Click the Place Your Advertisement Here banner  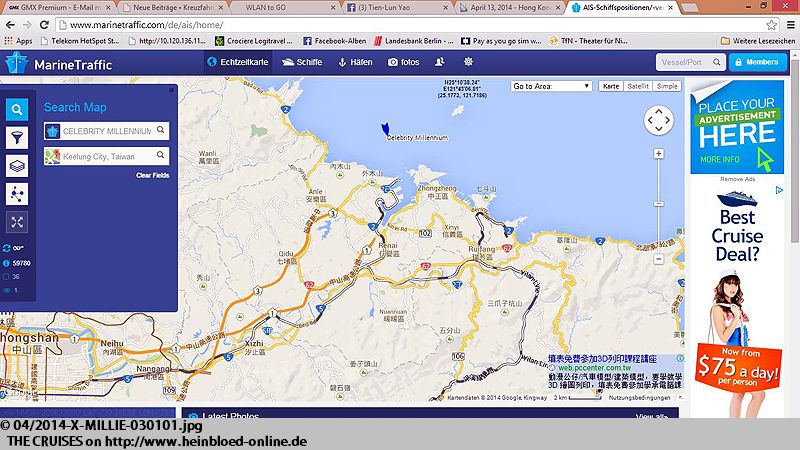pyautogui.click(x=737, y=127)
